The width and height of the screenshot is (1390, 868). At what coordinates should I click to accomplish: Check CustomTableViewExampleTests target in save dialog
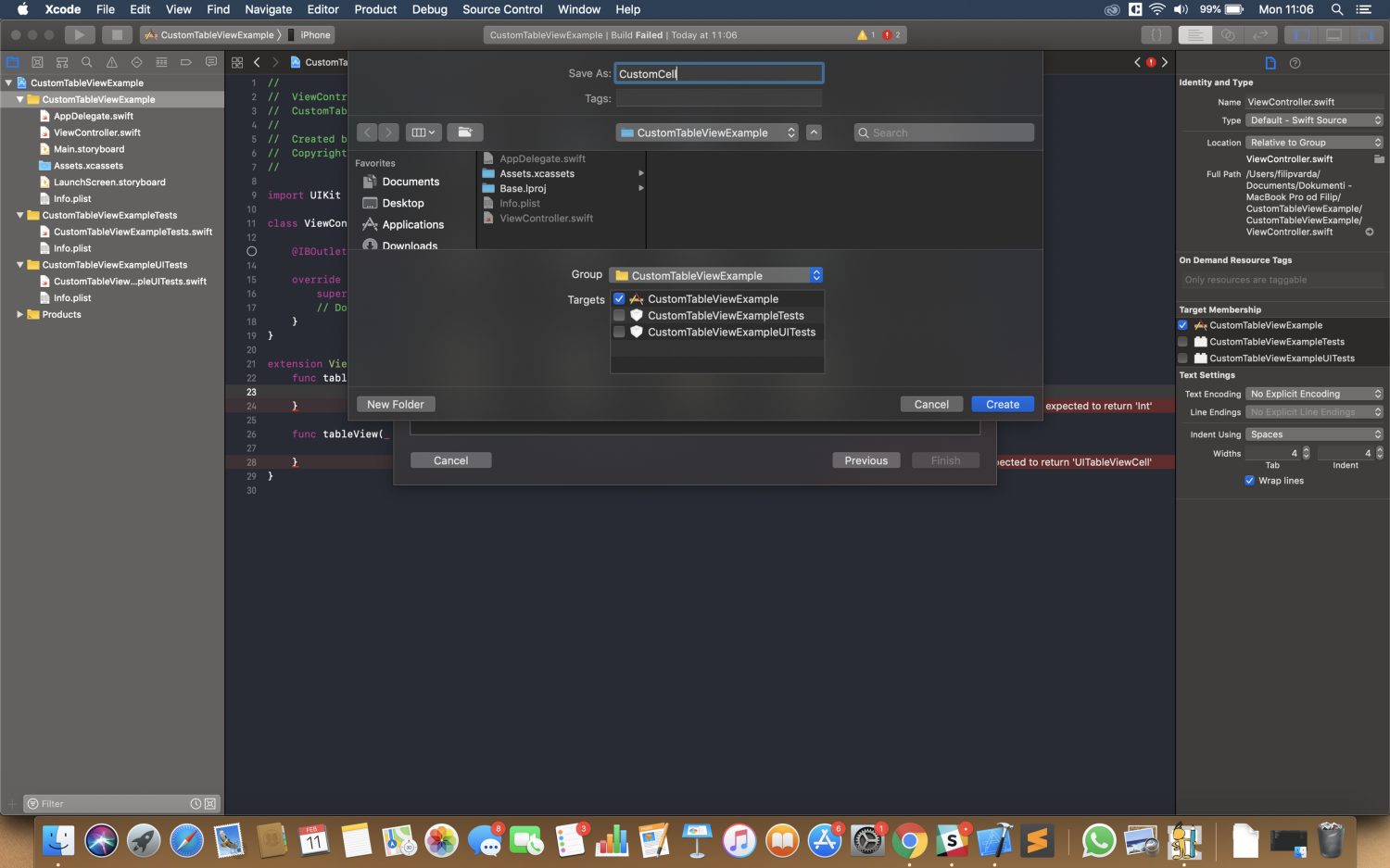pos(619,315)
